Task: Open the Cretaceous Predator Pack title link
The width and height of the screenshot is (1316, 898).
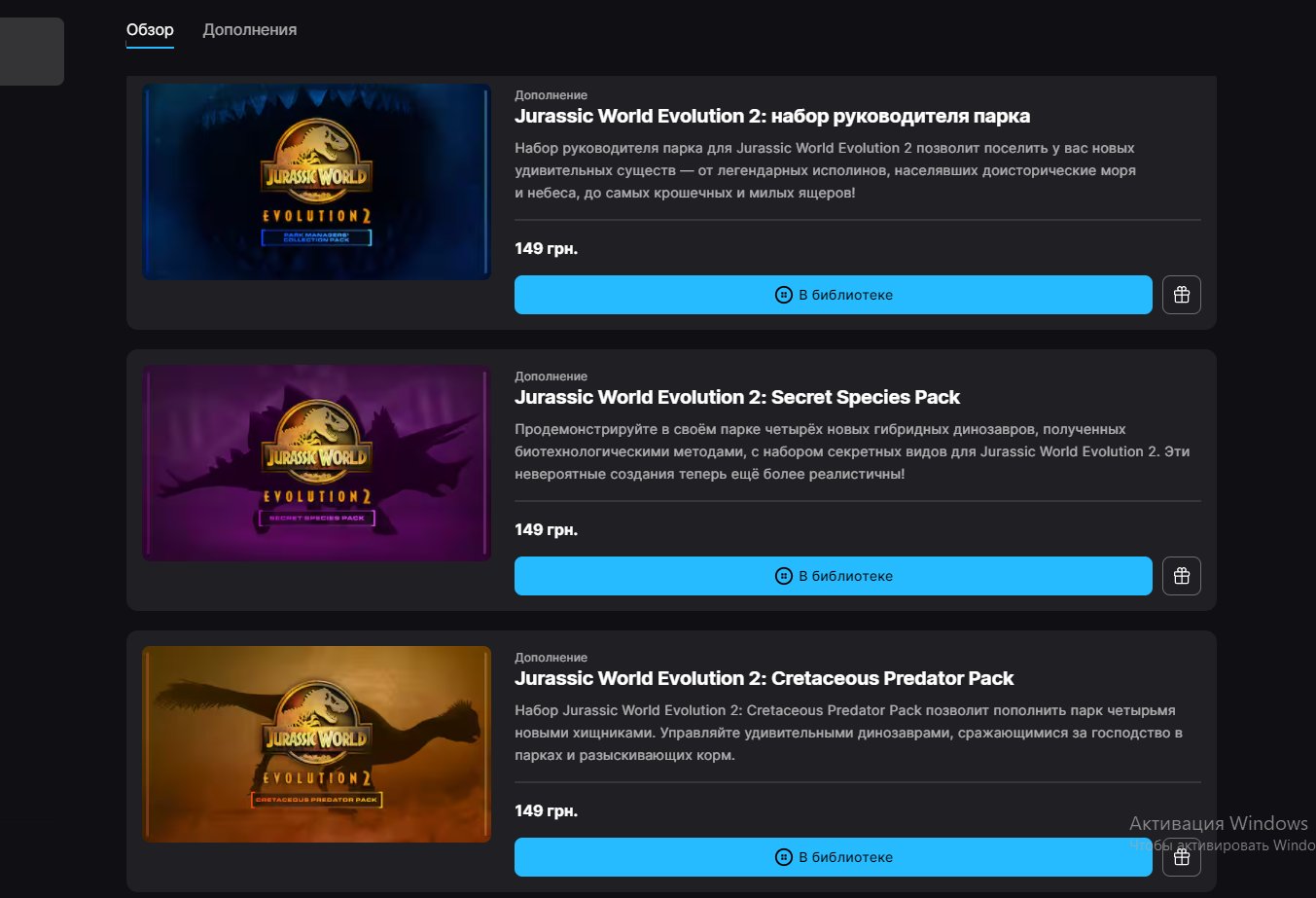Action: point(765,678)
